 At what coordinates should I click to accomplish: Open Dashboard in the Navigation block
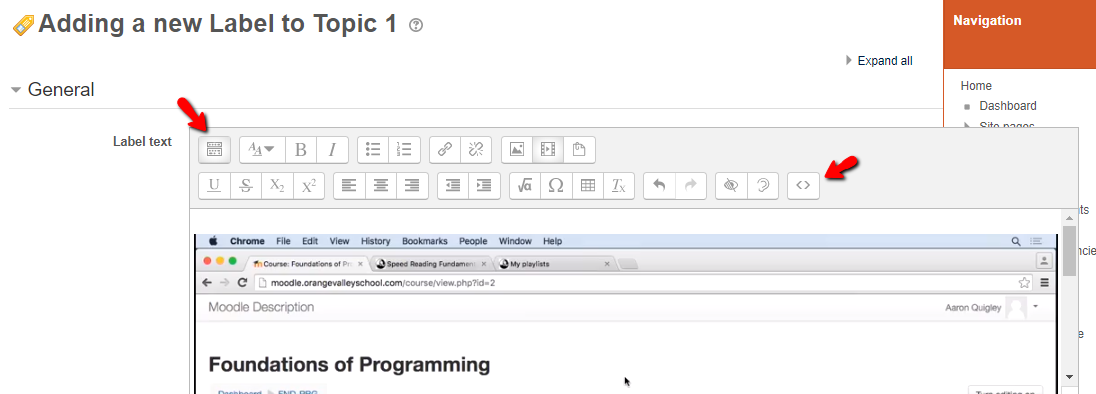pos(1007,106)
